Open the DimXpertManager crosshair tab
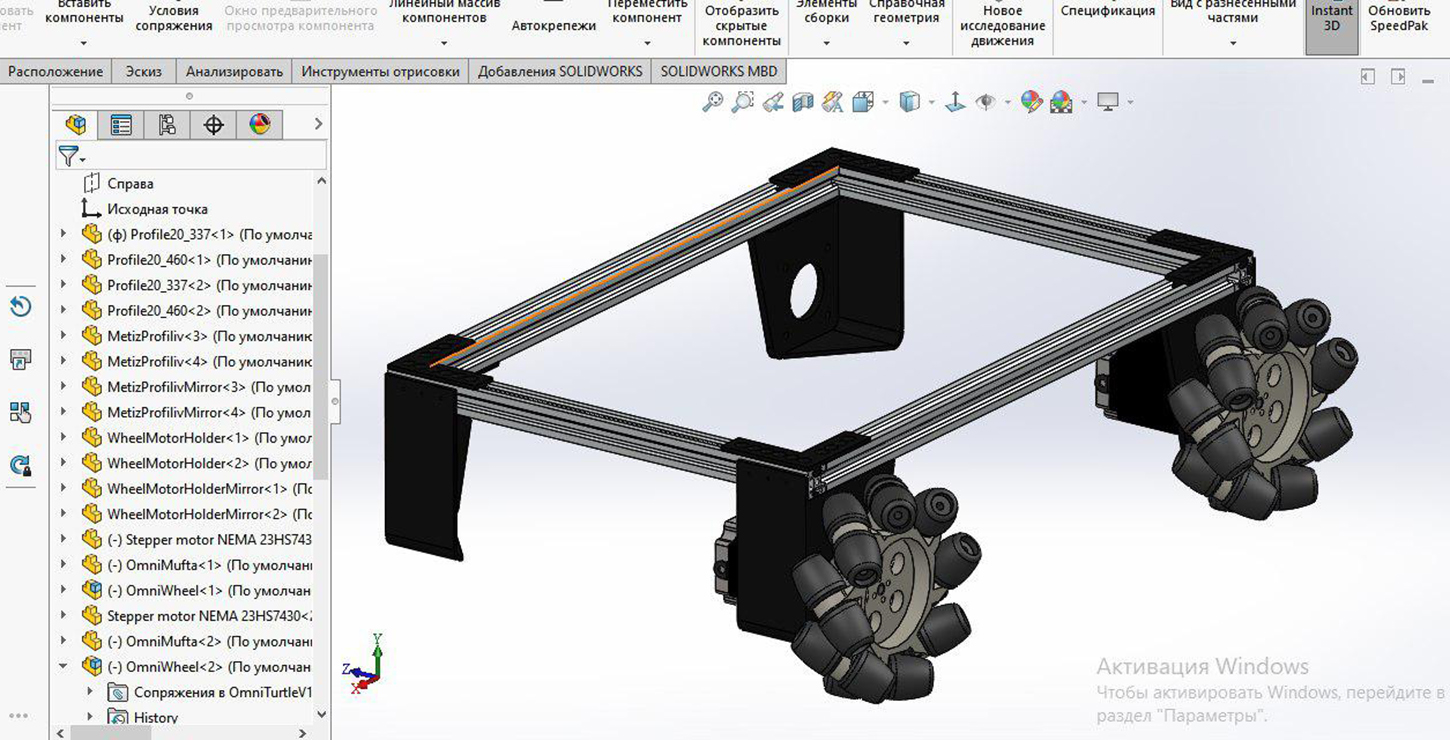The image size is (1450, 740). pyautogui.click(x=213, y=125)
